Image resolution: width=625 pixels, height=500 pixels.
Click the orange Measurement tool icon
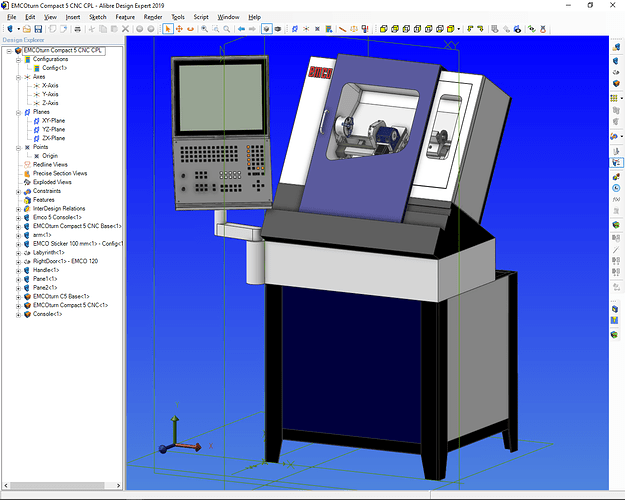(x=342, y=29)
